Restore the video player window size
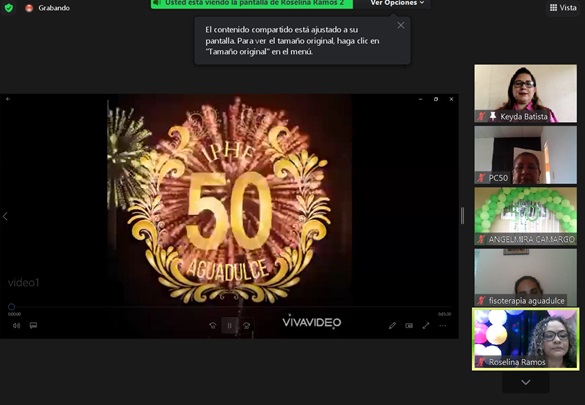Viewport: 585px width, 405px height. [x=436, y=99]
